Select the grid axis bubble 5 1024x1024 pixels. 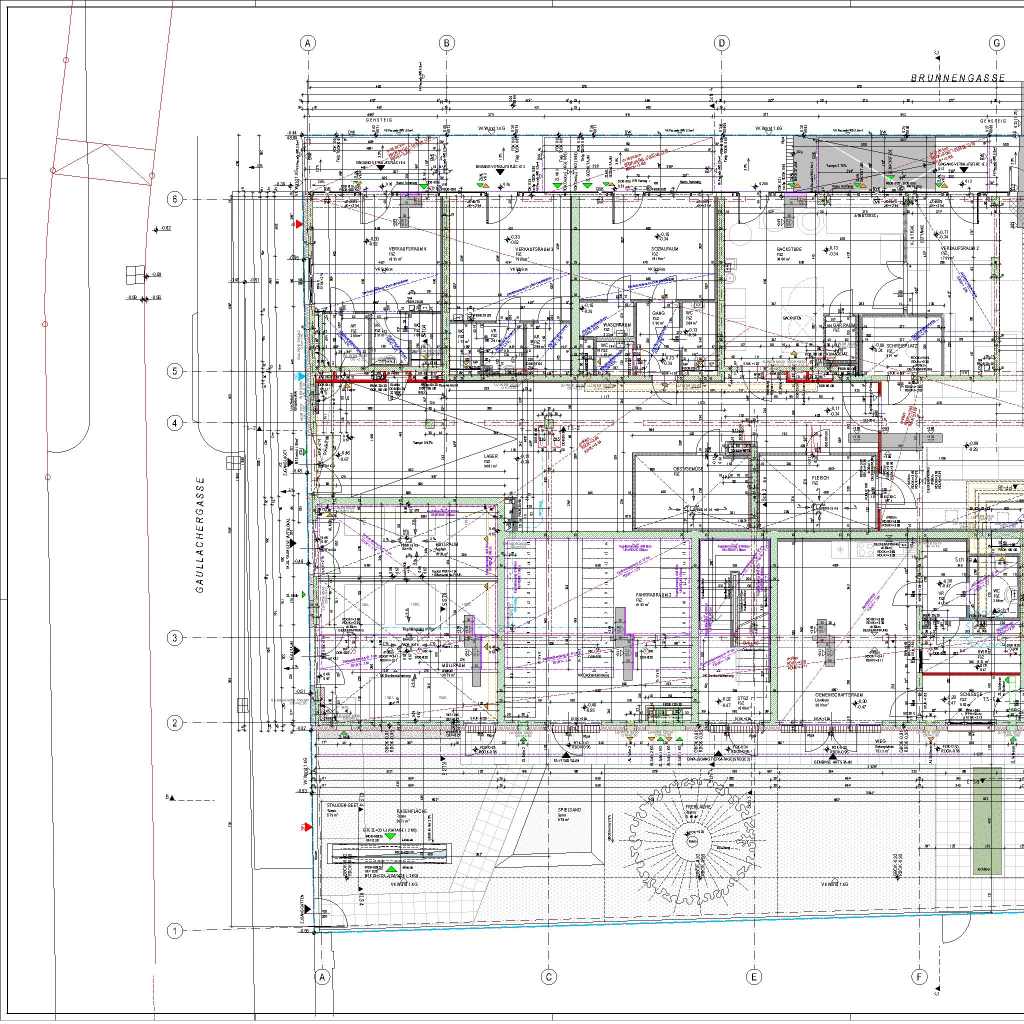point(175,371)
